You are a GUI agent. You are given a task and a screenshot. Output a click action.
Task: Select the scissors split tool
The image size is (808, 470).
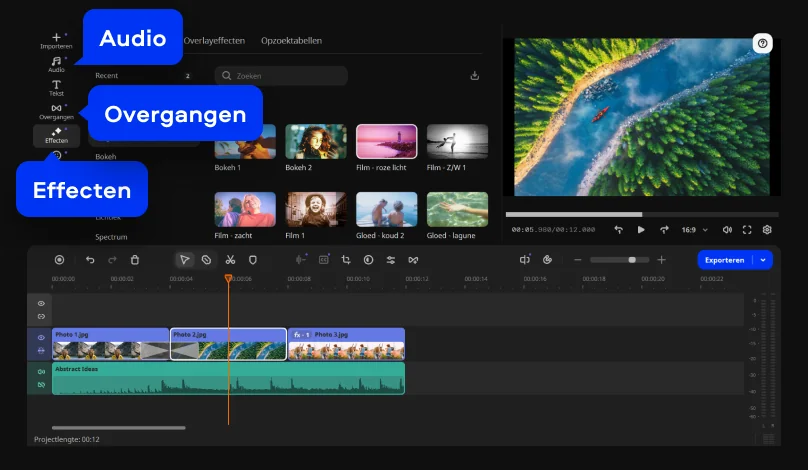(x=230, y=259)
